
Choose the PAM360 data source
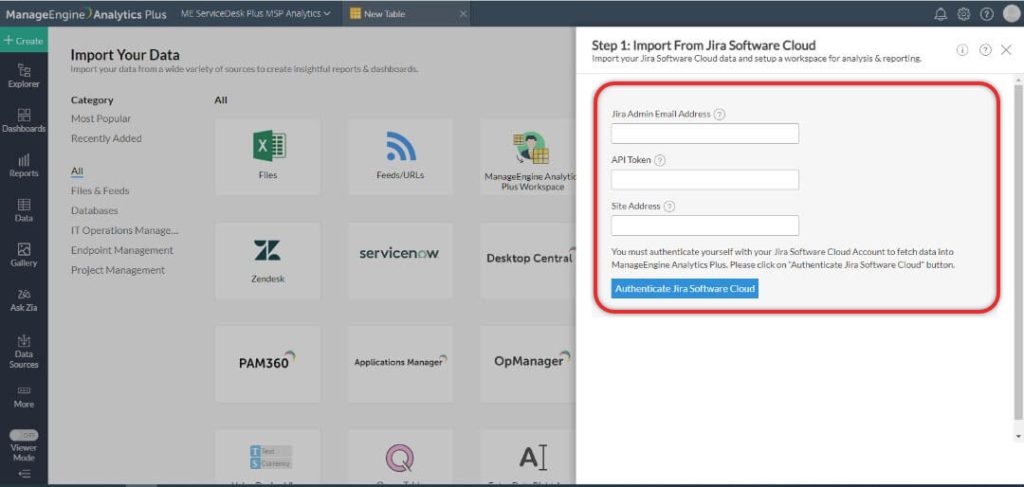coord(268,364)
